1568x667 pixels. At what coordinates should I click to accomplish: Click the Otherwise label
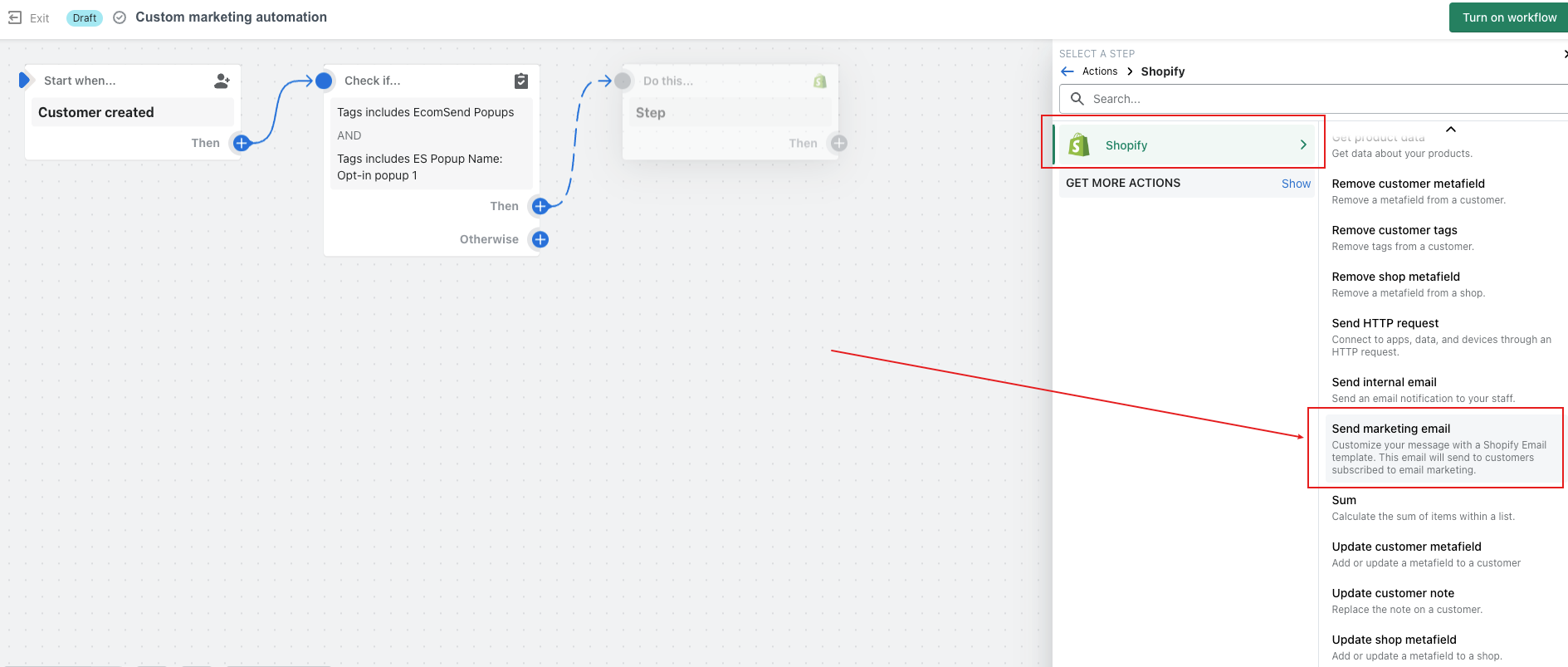(x=489, y=239)
